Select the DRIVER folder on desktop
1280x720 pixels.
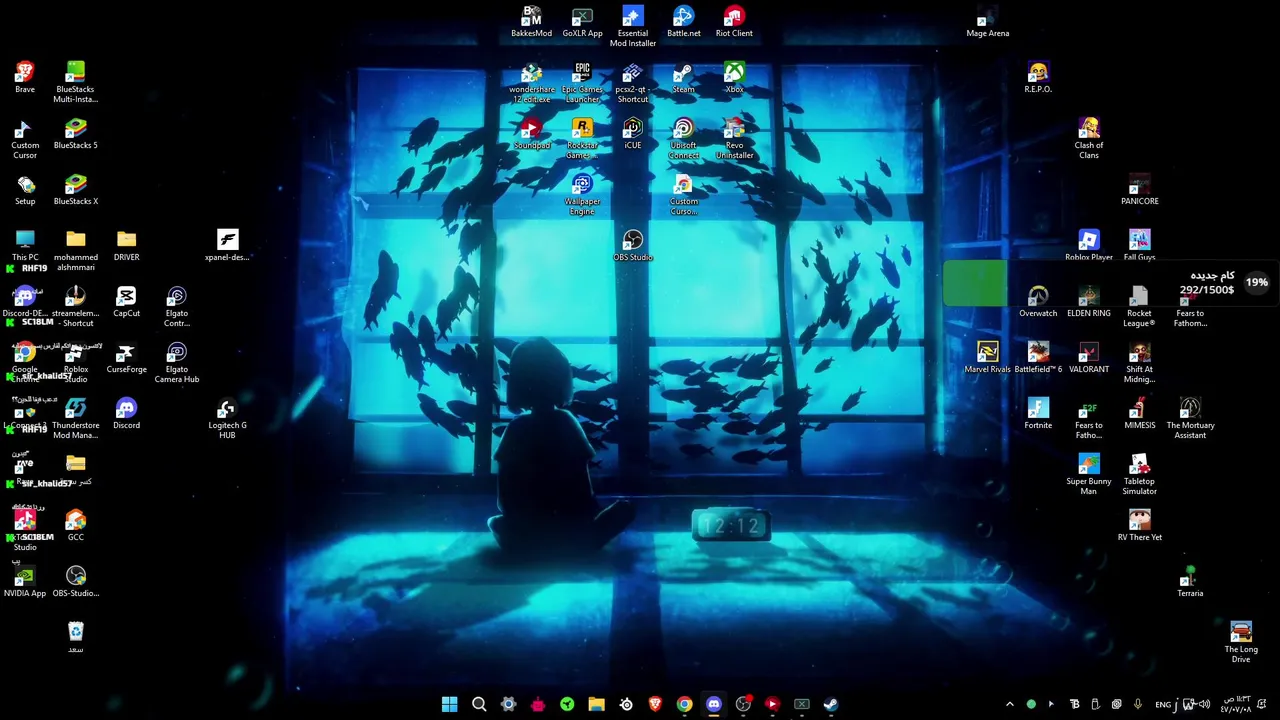point(126,246)
